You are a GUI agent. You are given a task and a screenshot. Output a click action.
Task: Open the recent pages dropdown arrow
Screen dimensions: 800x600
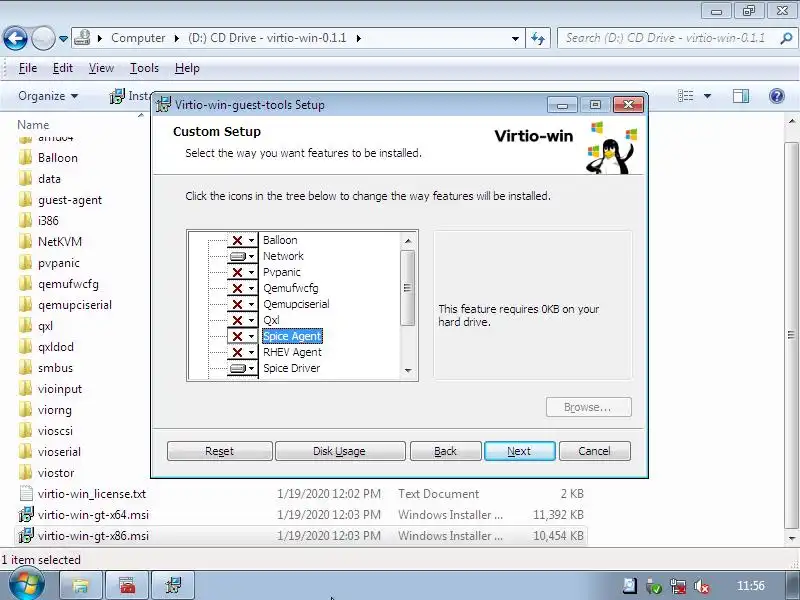[x=63, y=39]
